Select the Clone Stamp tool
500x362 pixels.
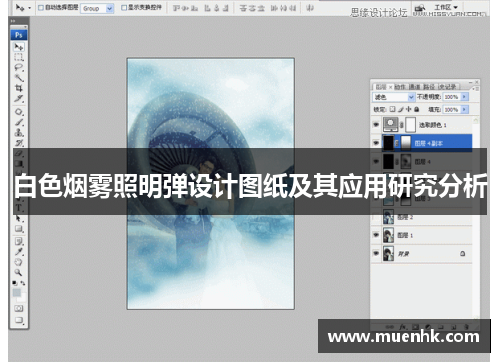[x=19, y=133]
